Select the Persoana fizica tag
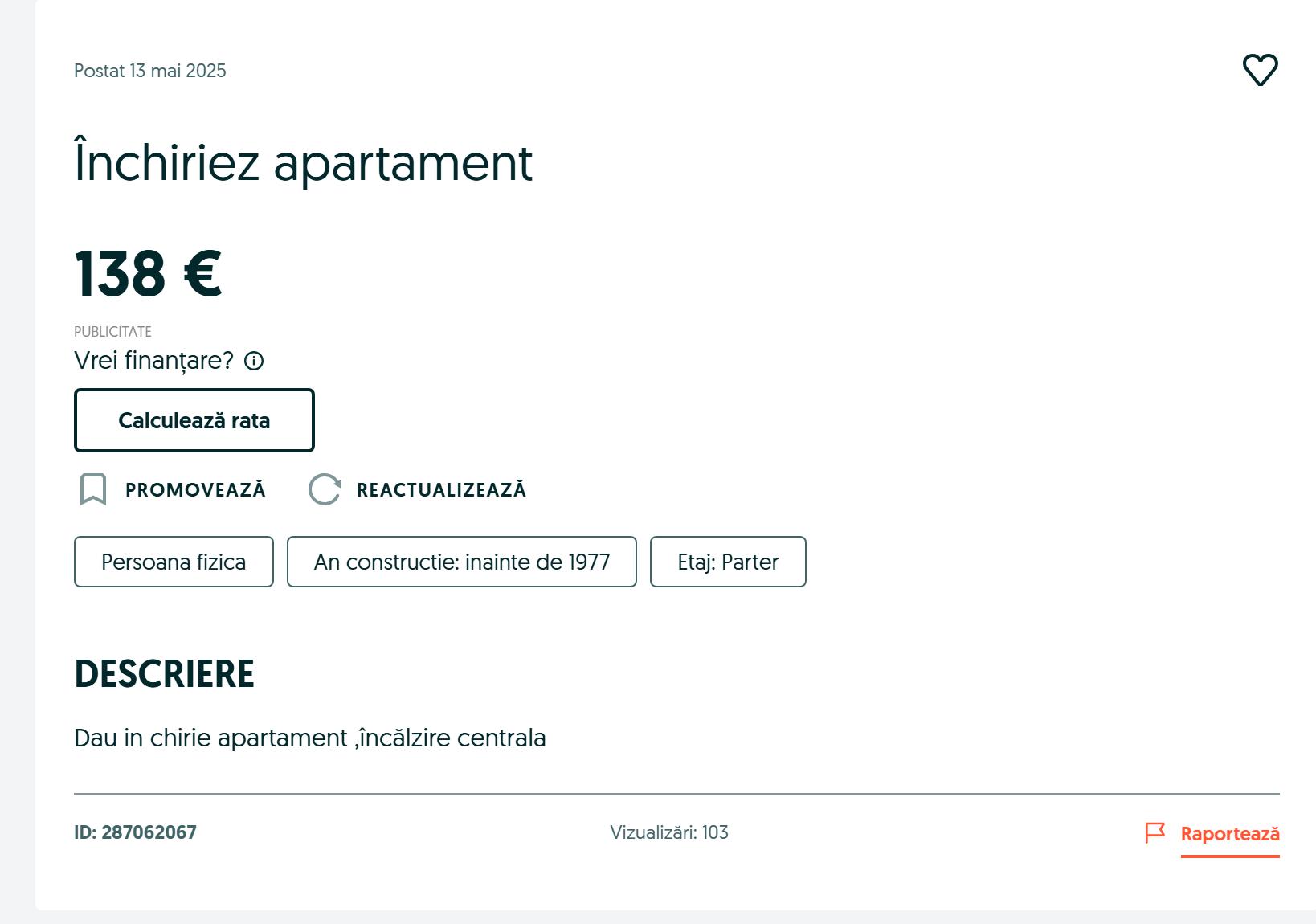 click(x=174, y=562)
